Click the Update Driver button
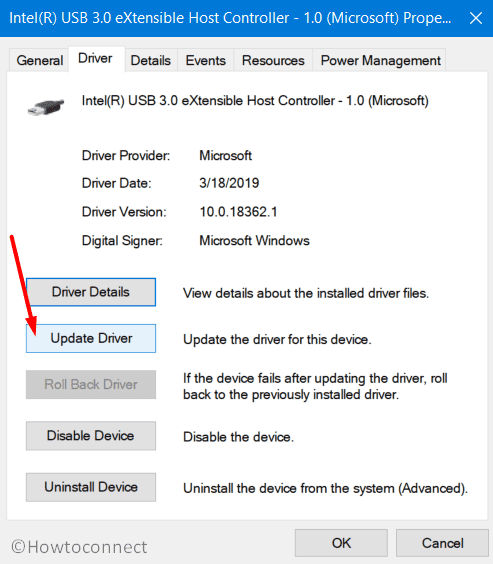493x564 pixels. (x=91, y=338)
